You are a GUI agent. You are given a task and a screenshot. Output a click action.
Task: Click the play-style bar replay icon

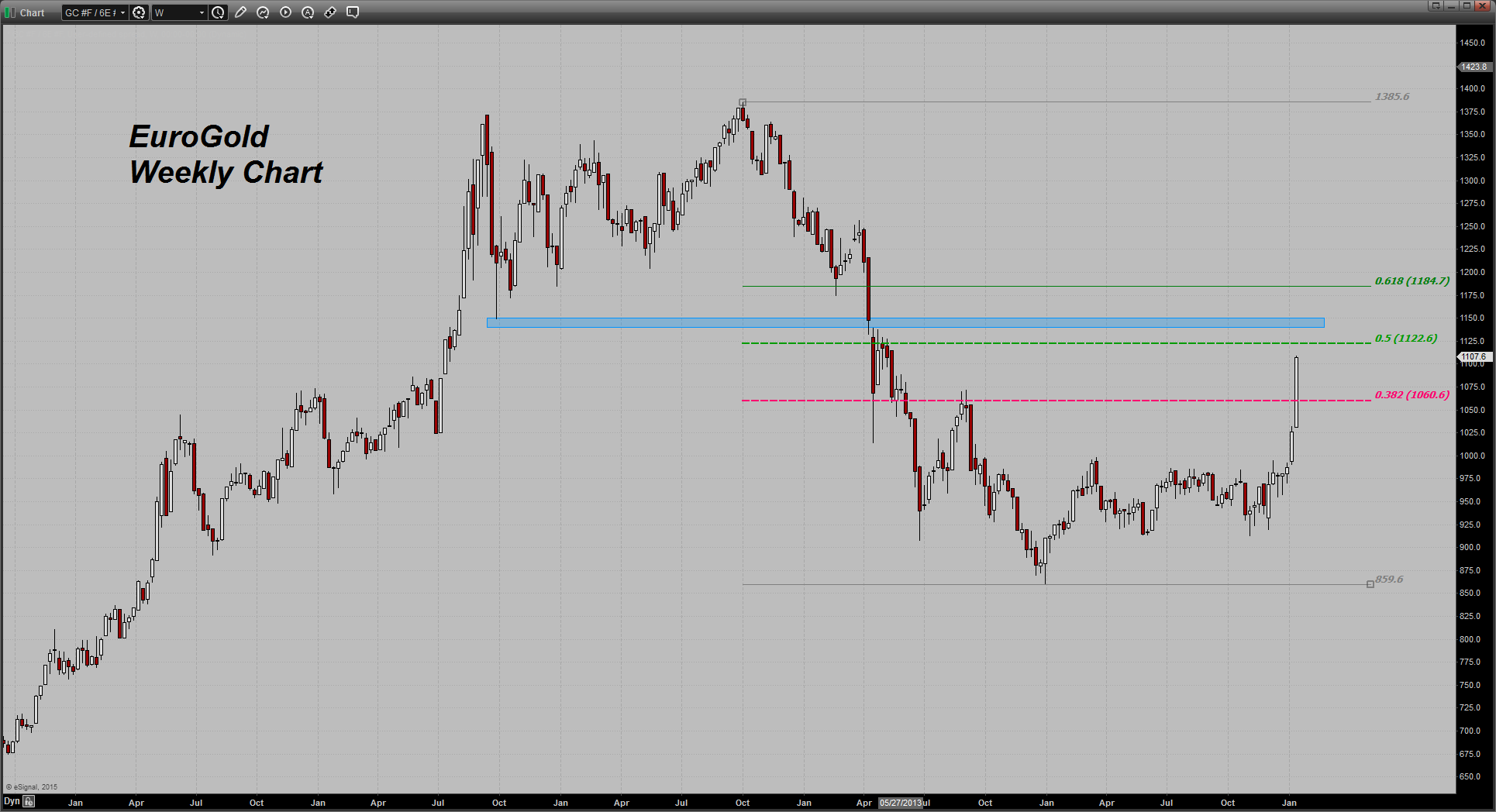(x=285, y=12)
